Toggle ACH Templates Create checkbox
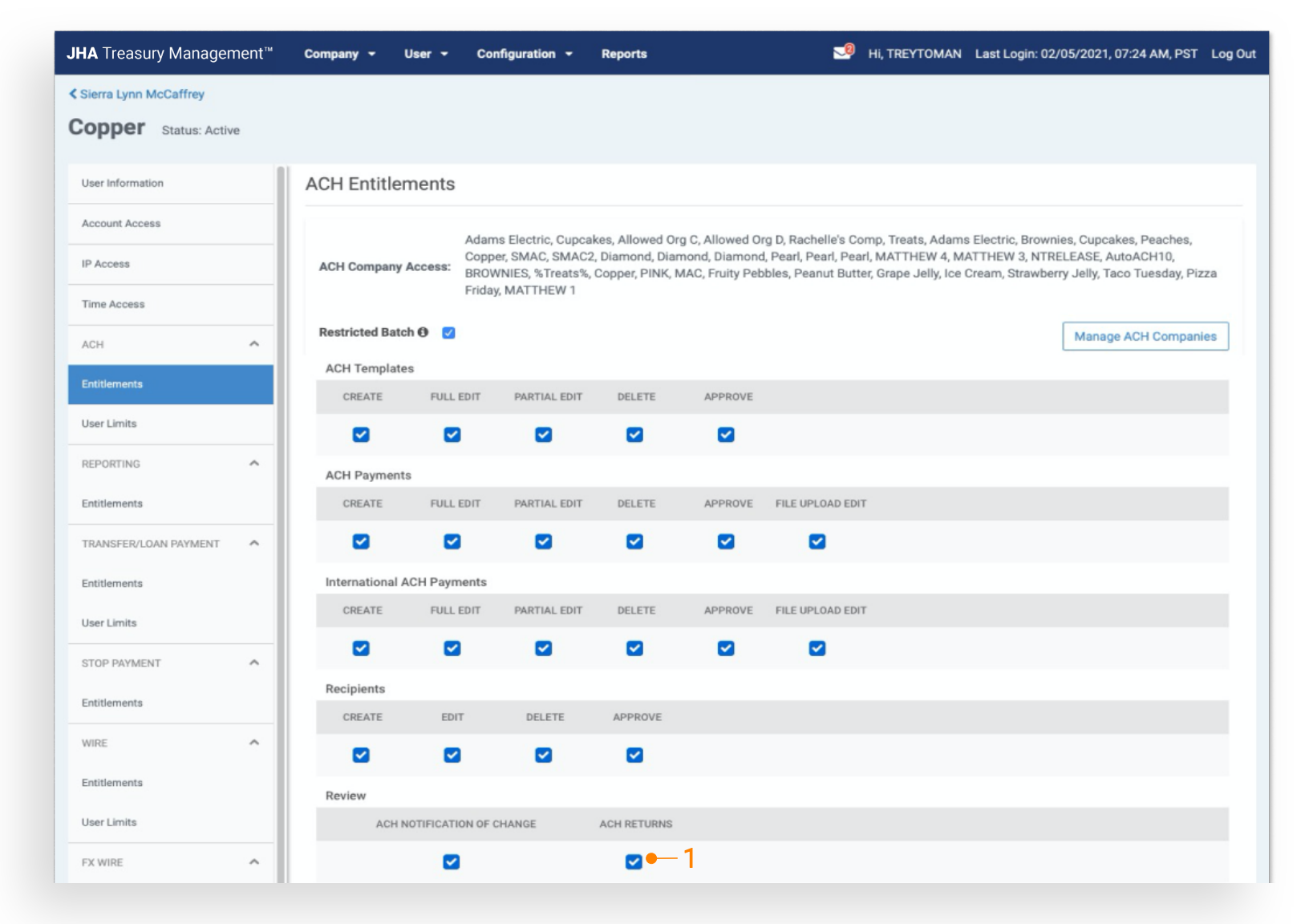Screen dimensions: 1309x924 pyautogui.click(x=361, y=435)
